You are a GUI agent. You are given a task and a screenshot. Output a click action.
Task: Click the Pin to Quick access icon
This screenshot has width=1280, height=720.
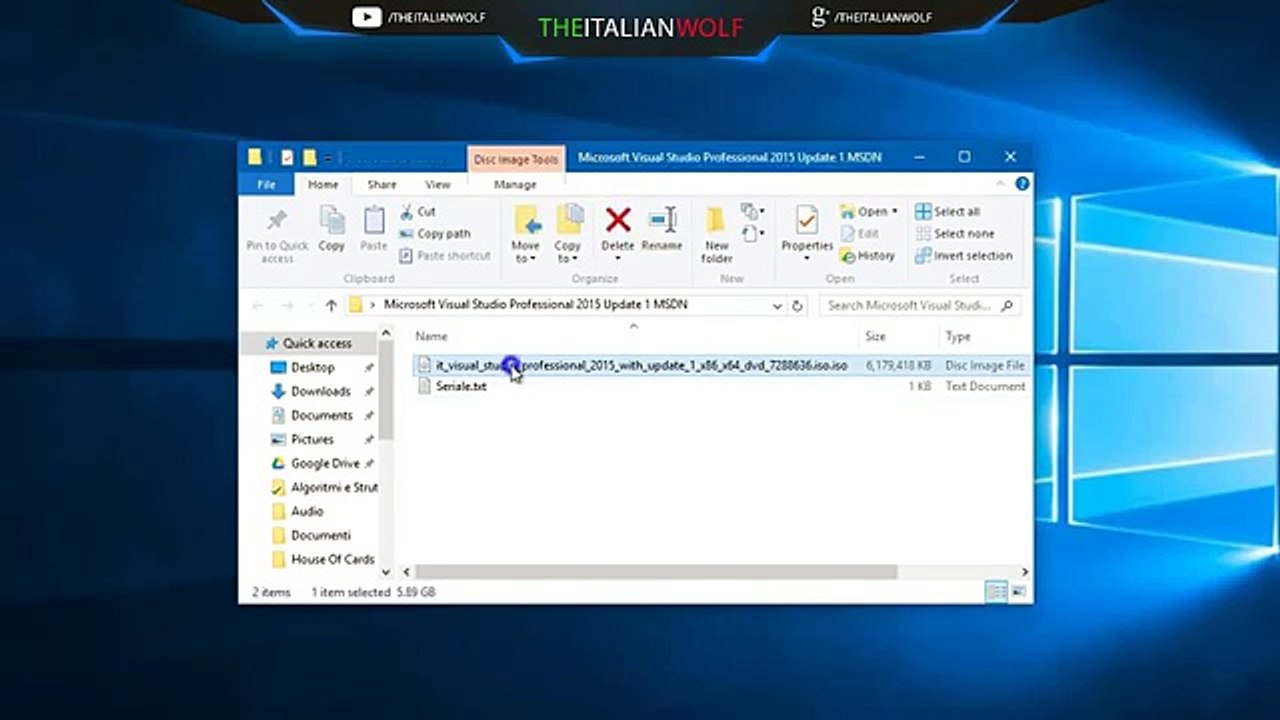[277, 220]
